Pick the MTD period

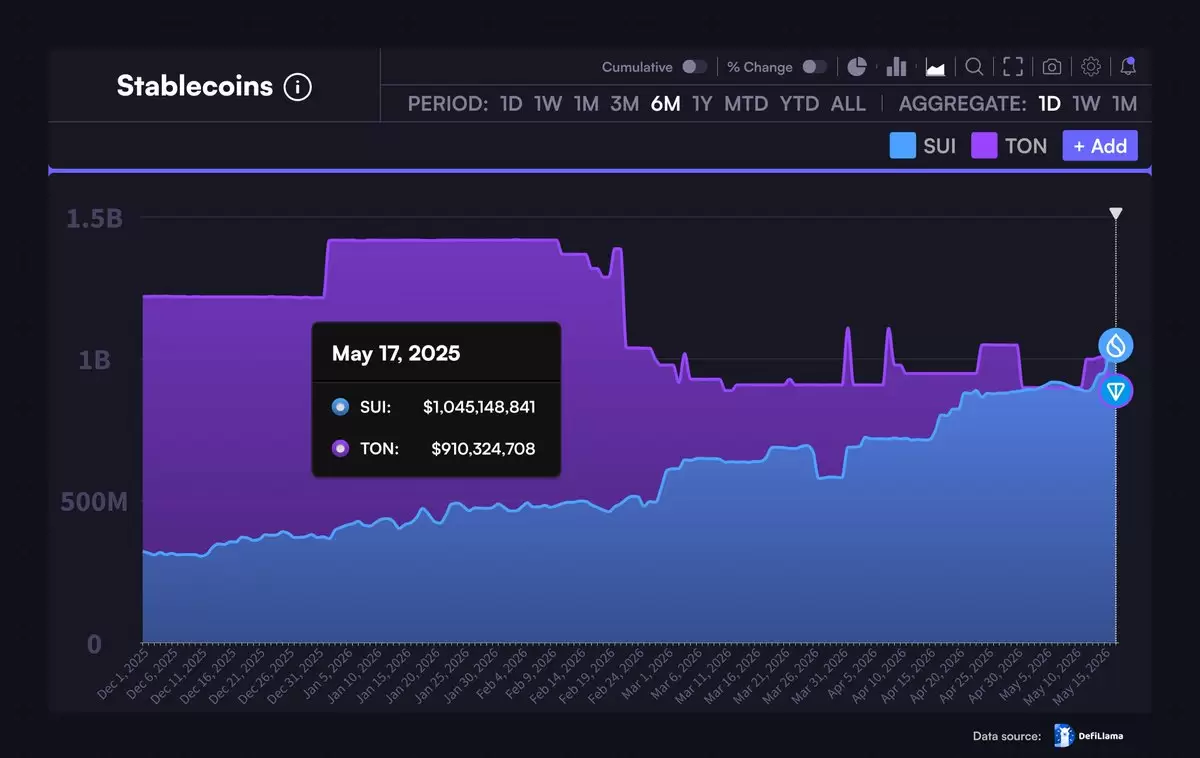click(x=747, y=104)
